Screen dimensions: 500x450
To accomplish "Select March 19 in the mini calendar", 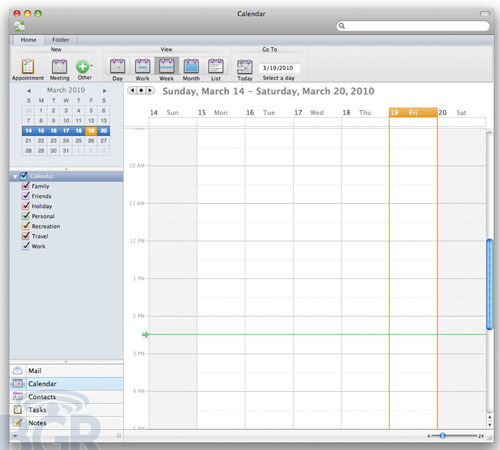I will click(91, 131).
